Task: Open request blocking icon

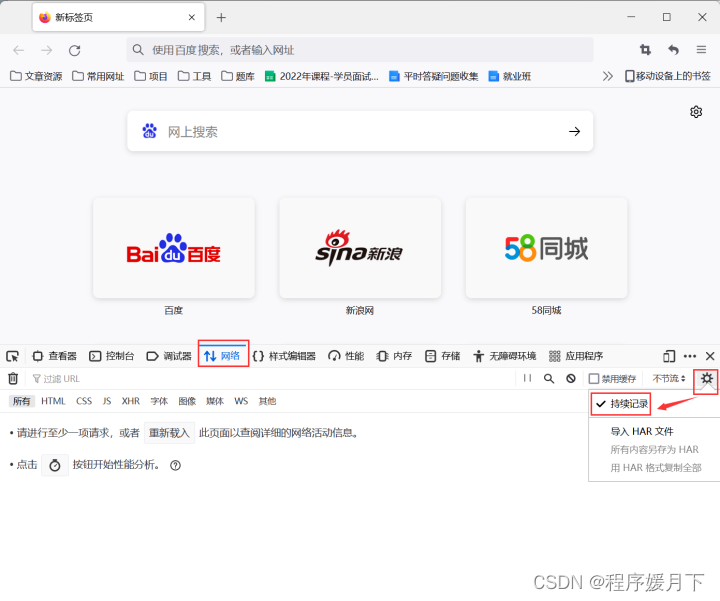Action: point(571,378)
